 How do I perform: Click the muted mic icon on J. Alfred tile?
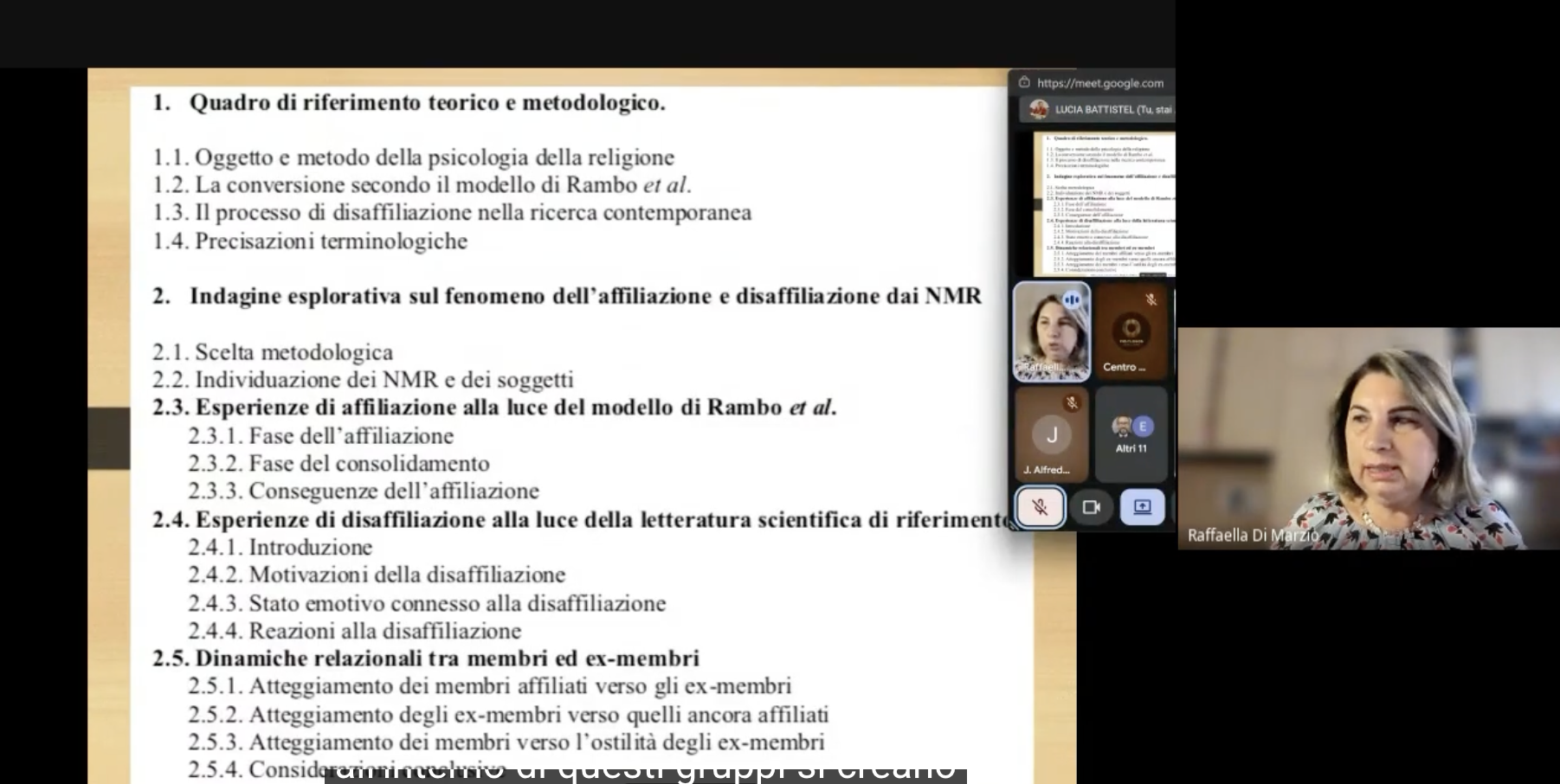pos(1072,402)
